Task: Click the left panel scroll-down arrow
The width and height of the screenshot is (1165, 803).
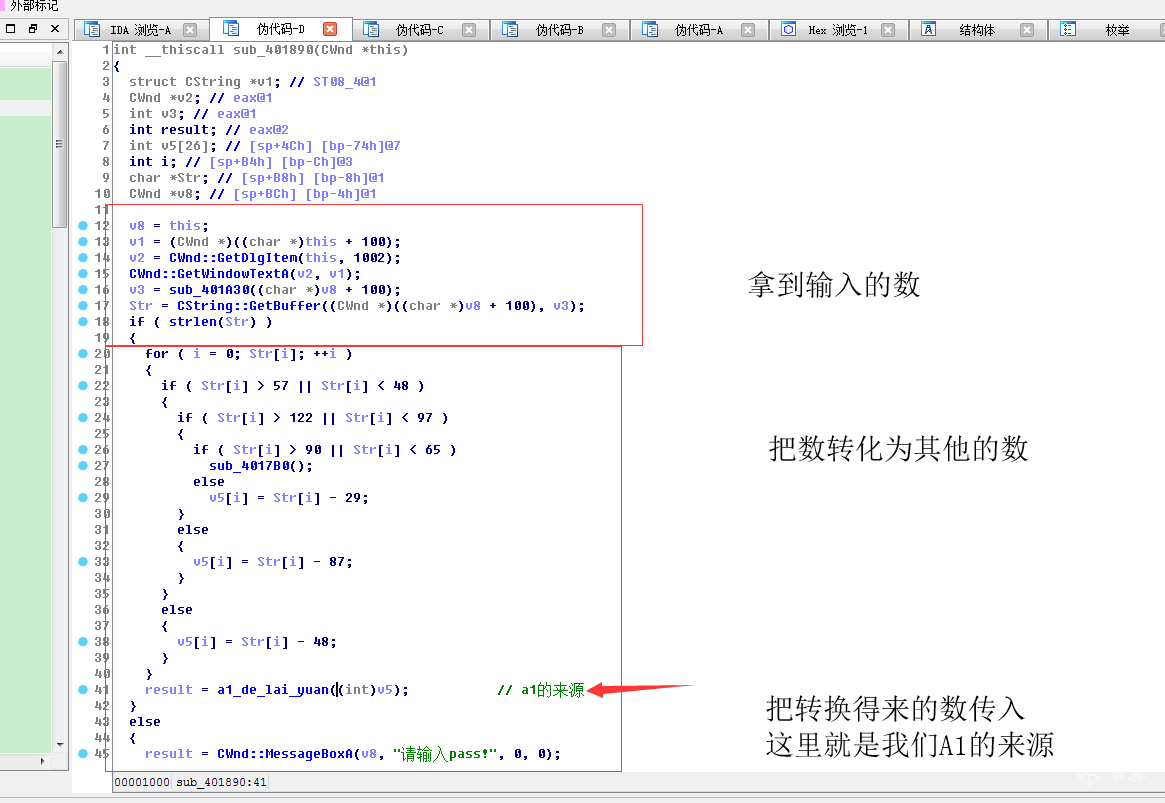Action: click(59, 744)
